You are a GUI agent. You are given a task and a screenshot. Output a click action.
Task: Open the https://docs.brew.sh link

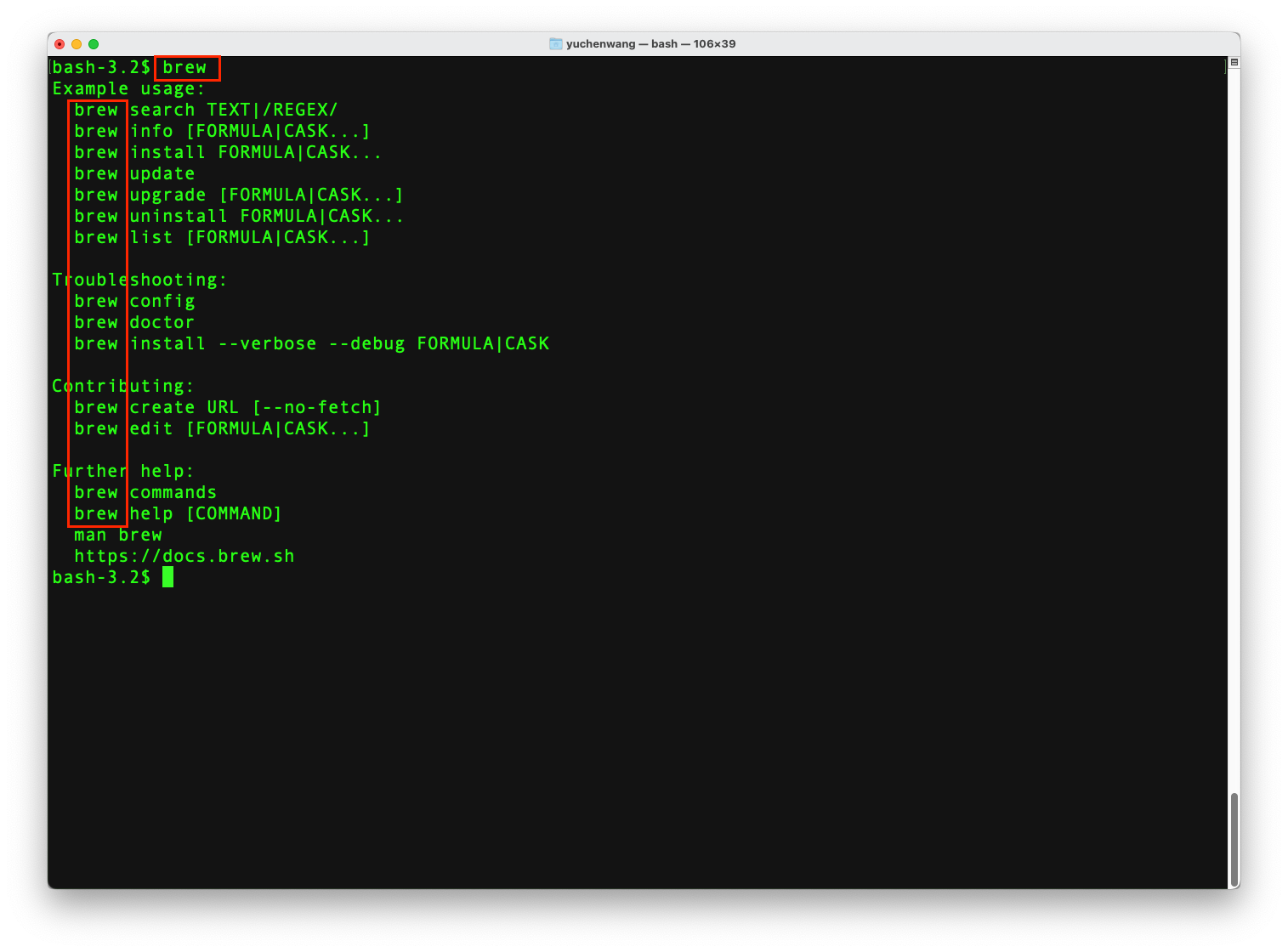[x=184, y=556]
